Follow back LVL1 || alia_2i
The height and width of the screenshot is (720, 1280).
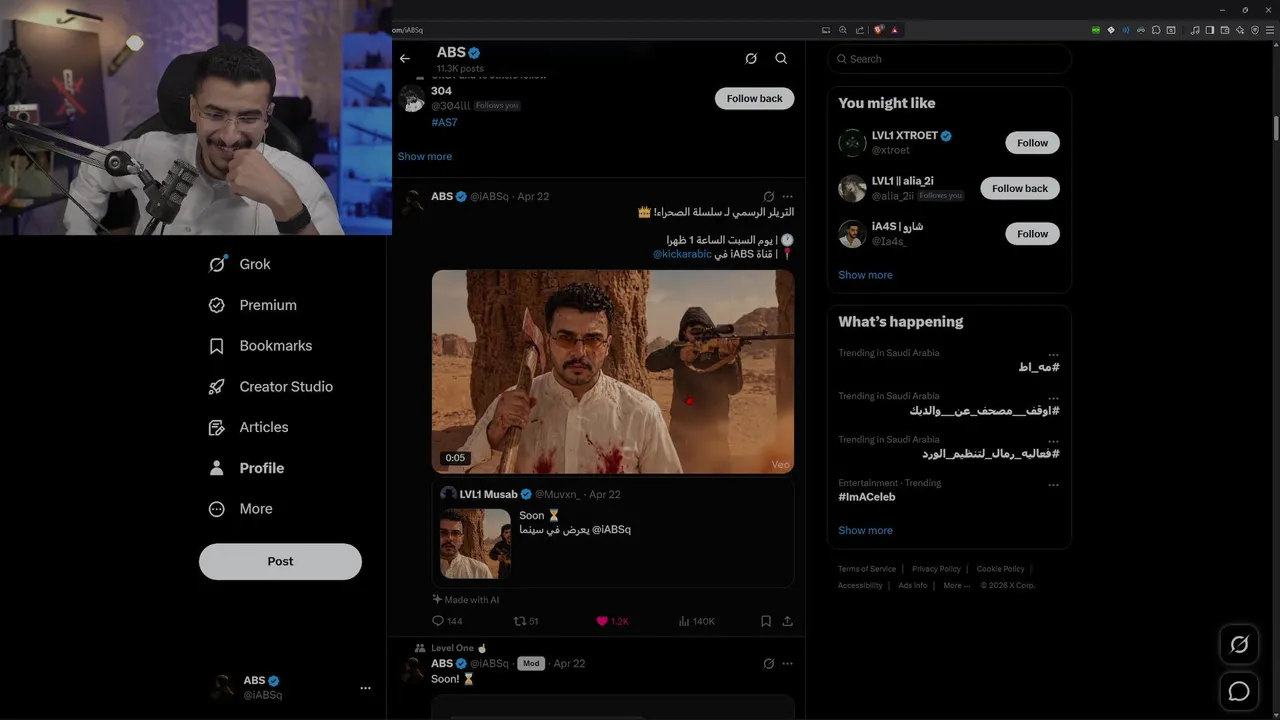(1020, 188)
